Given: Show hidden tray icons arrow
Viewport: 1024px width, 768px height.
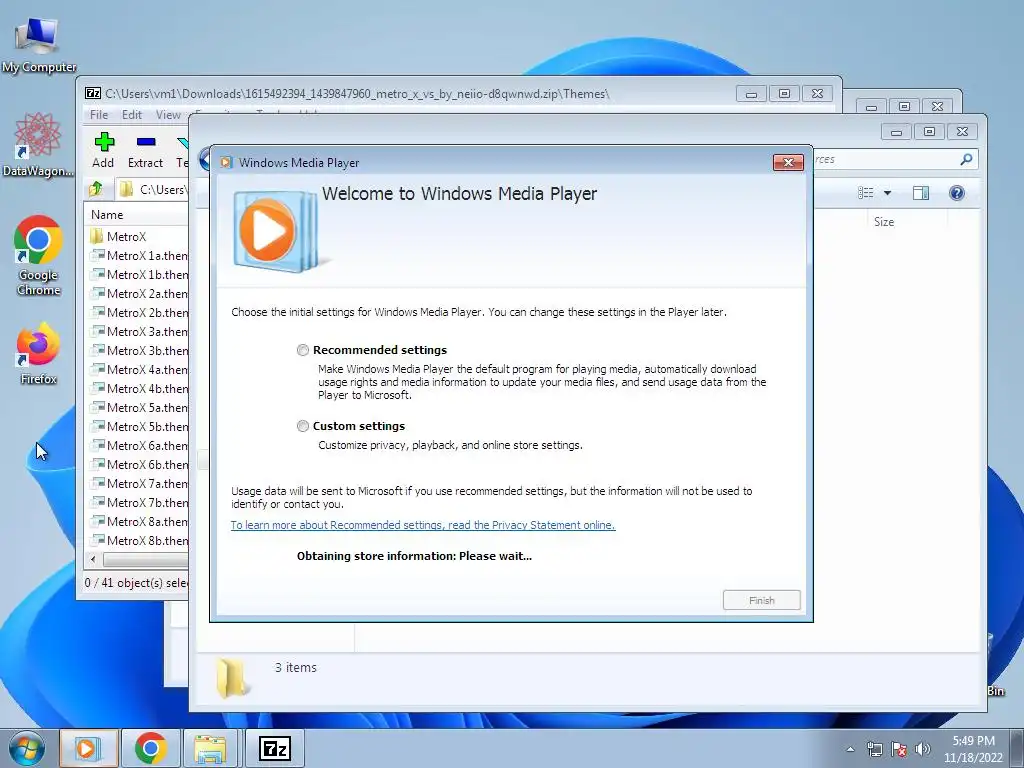Looking at the screenshot, I should click(850, 749).
